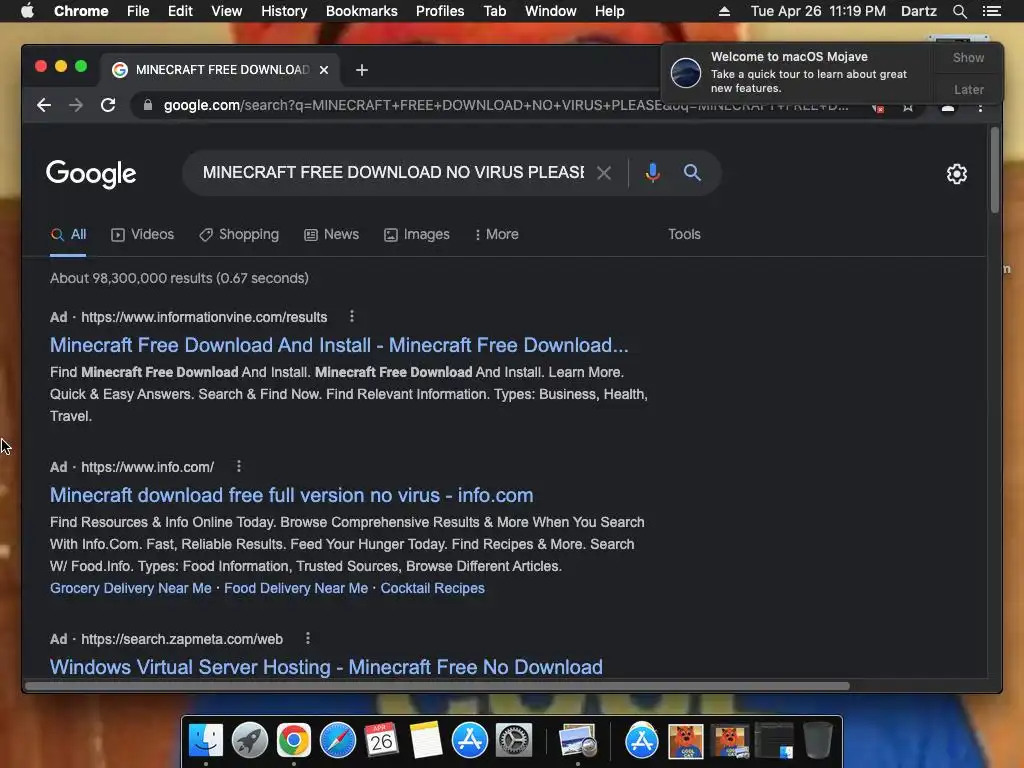Open the Tab menu
Viewport: 1024px width, 768px height.
[x=494, y=11]
